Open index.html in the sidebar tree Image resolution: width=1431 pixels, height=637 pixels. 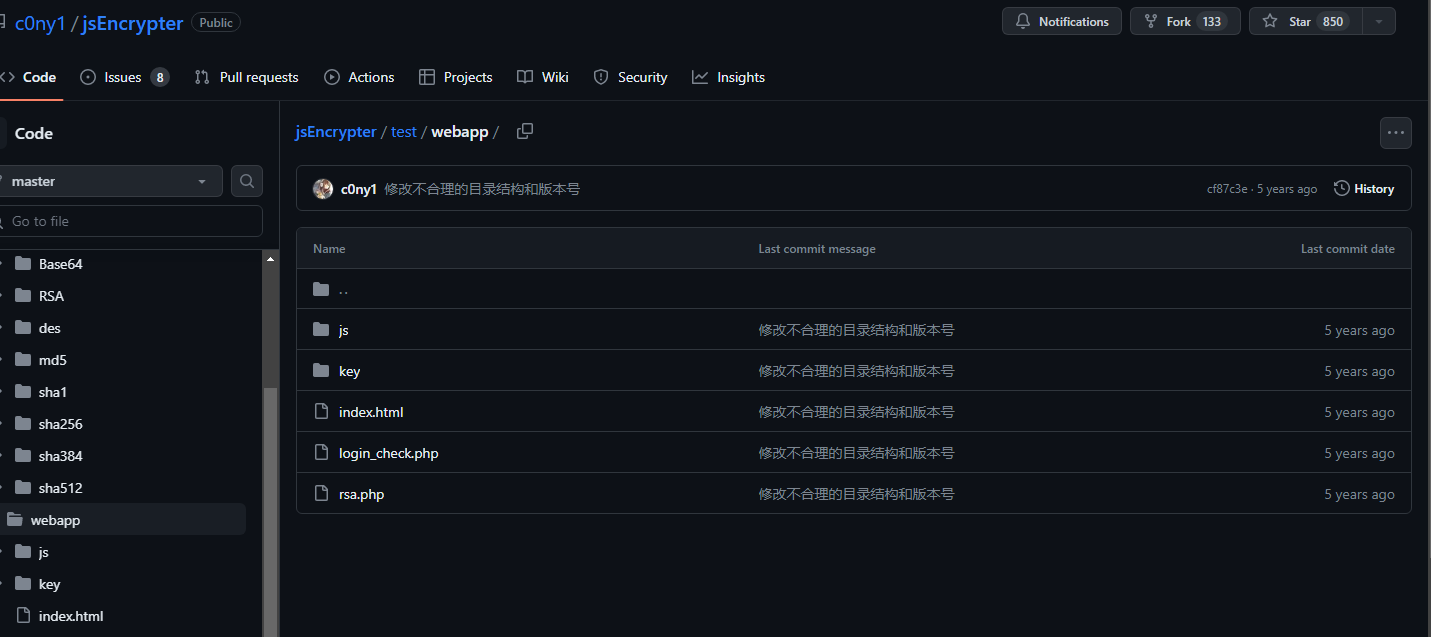tap(71, 616)
